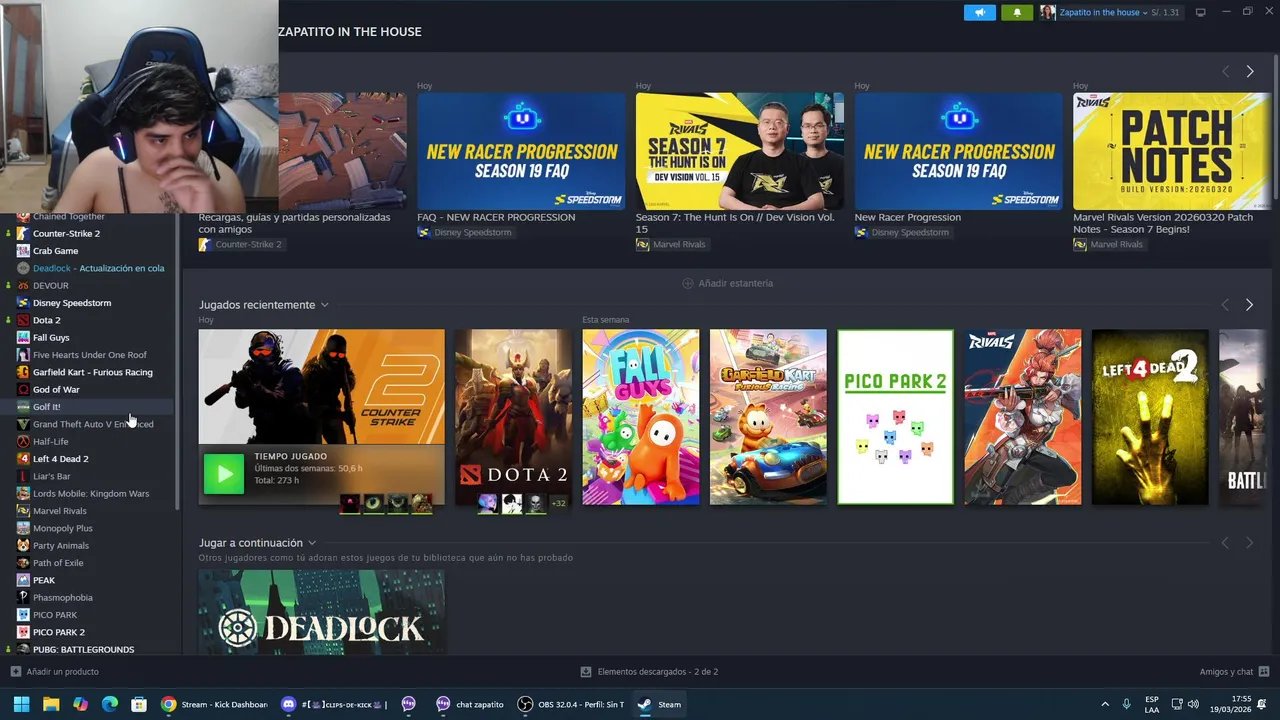This screenshot has height=720, width=1280.
Task: Open the FAQ - NEW RACER PROGRESSION news thumbnail
Action: 521,151
